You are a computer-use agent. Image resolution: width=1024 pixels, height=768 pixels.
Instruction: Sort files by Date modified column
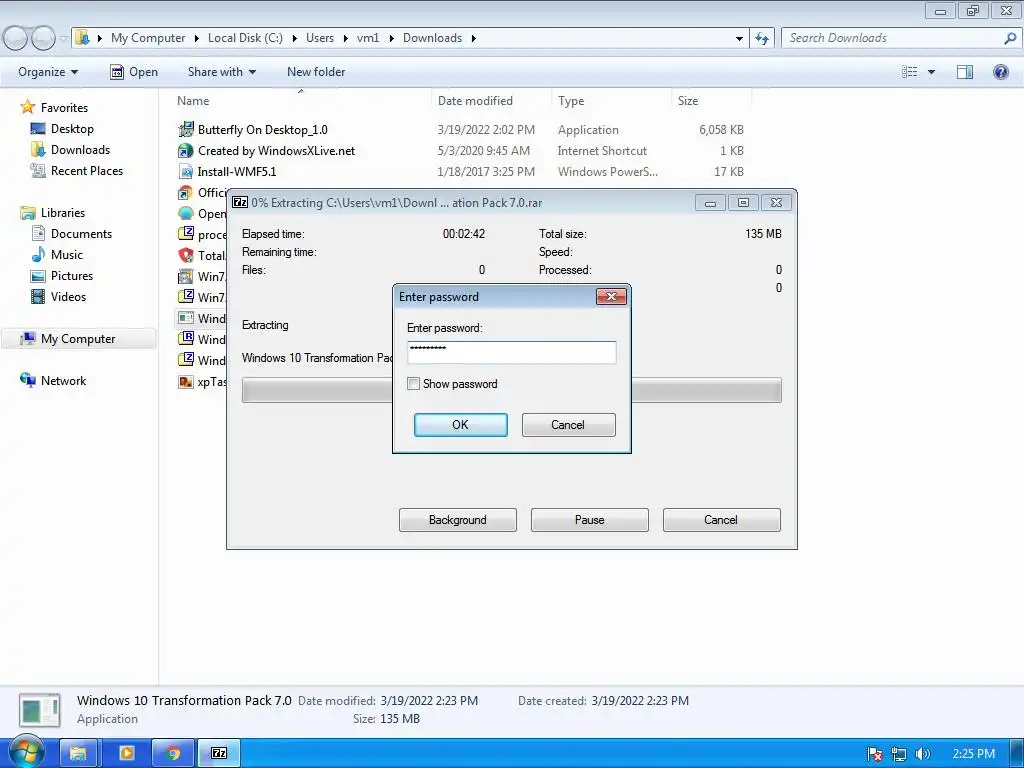point(475,101)
